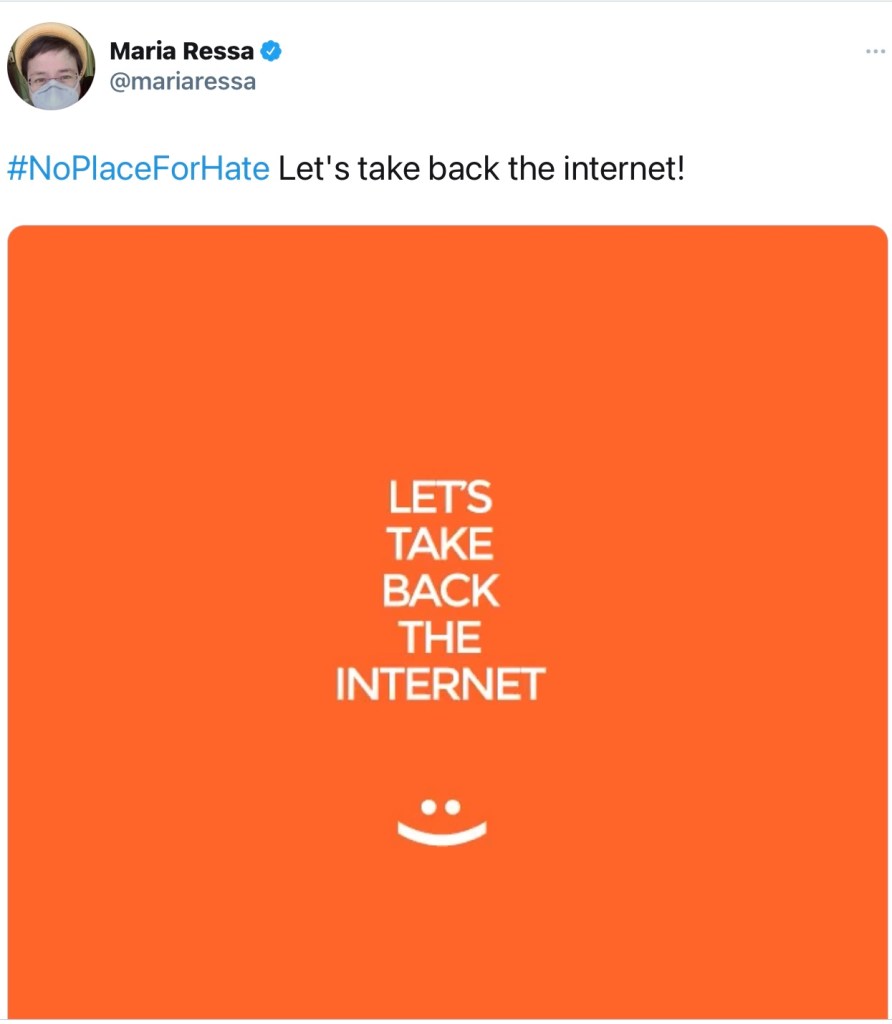892x1024 pixels.
Task: Click the blue verified badge
Action: [x=270, y=51]
